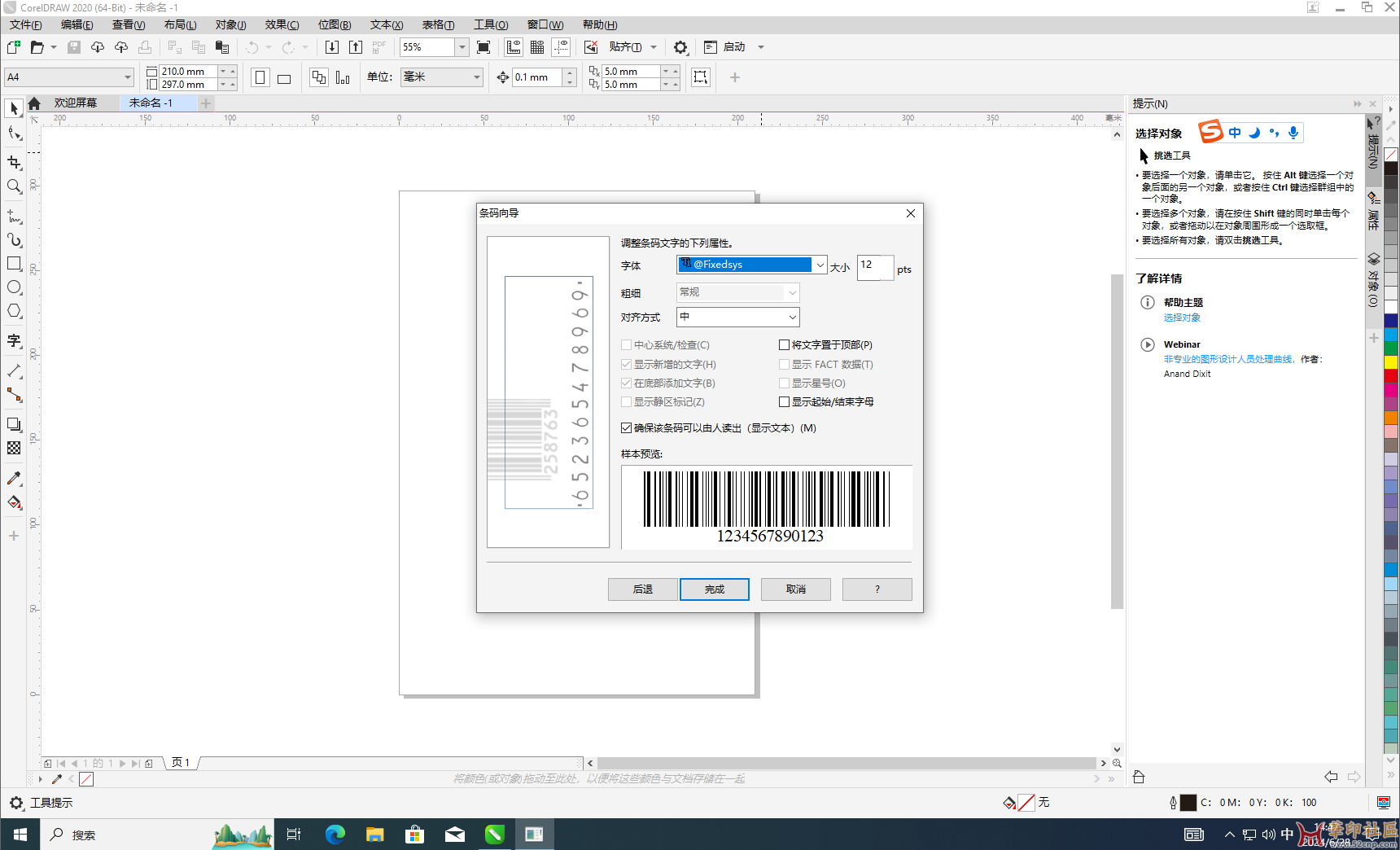Uncheck 确保该条码可以由人读出 checkbox
This screenshot has width=1400, height=850.
tap(626, 428)
